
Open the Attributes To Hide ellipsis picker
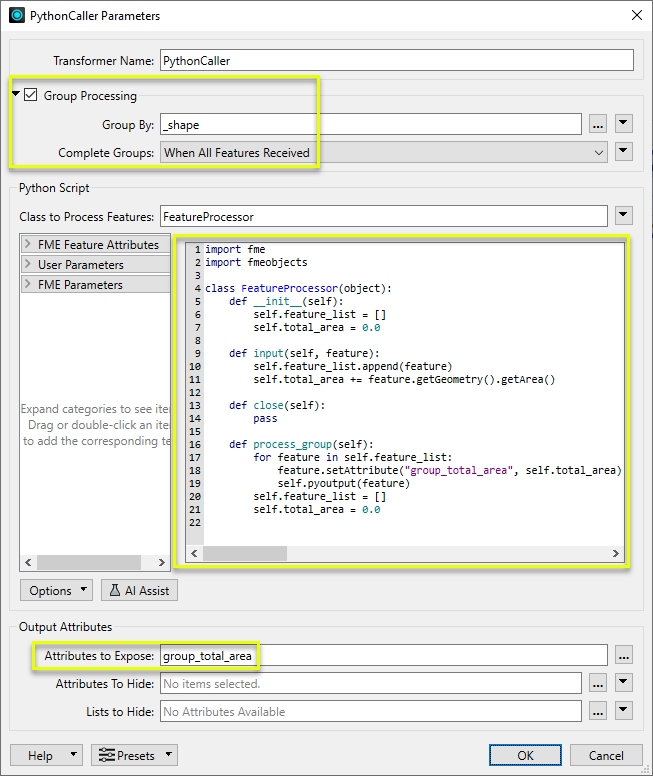(598, 683)
